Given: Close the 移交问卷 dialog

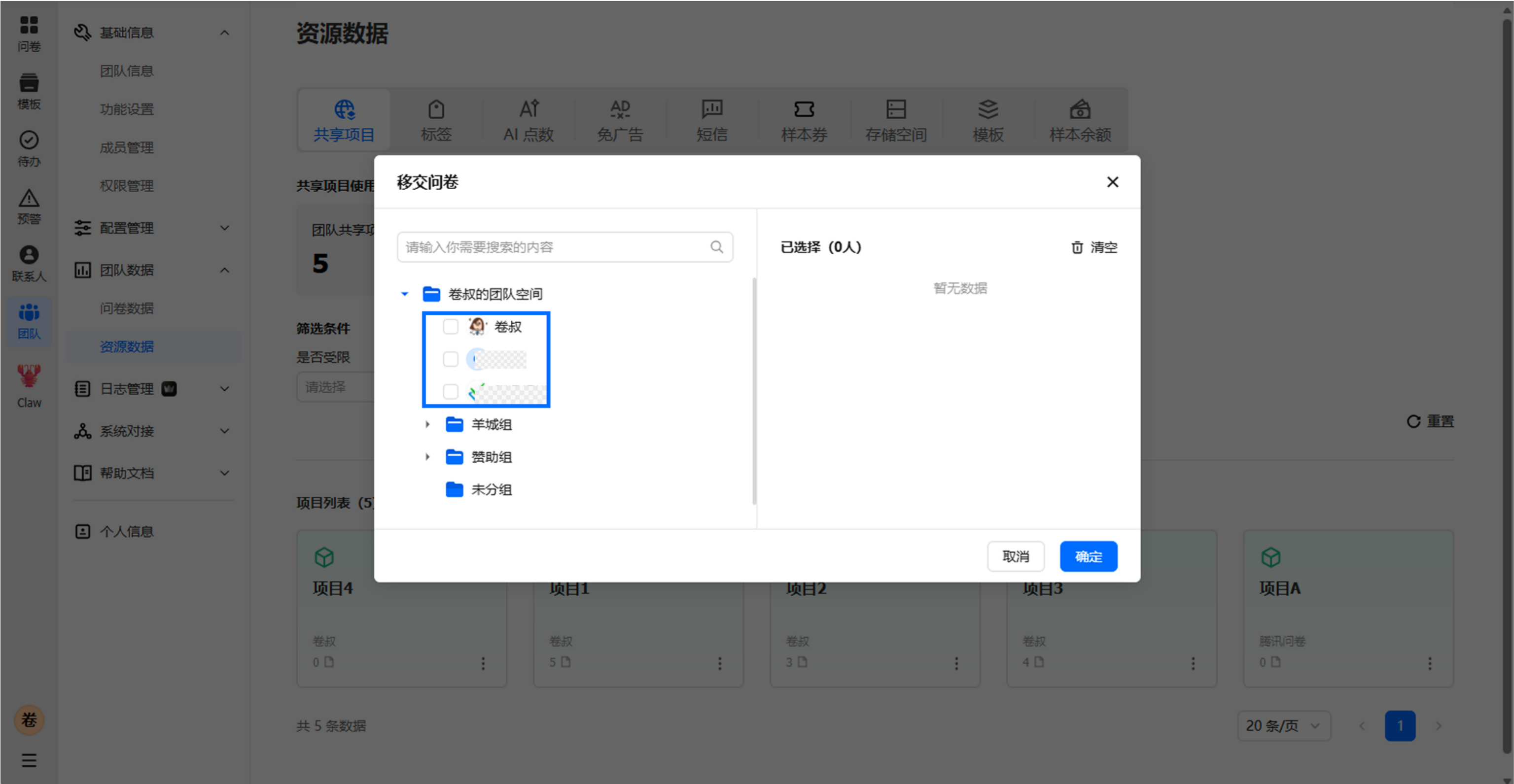Looking at the screenshot, I should click(1113, 182).
